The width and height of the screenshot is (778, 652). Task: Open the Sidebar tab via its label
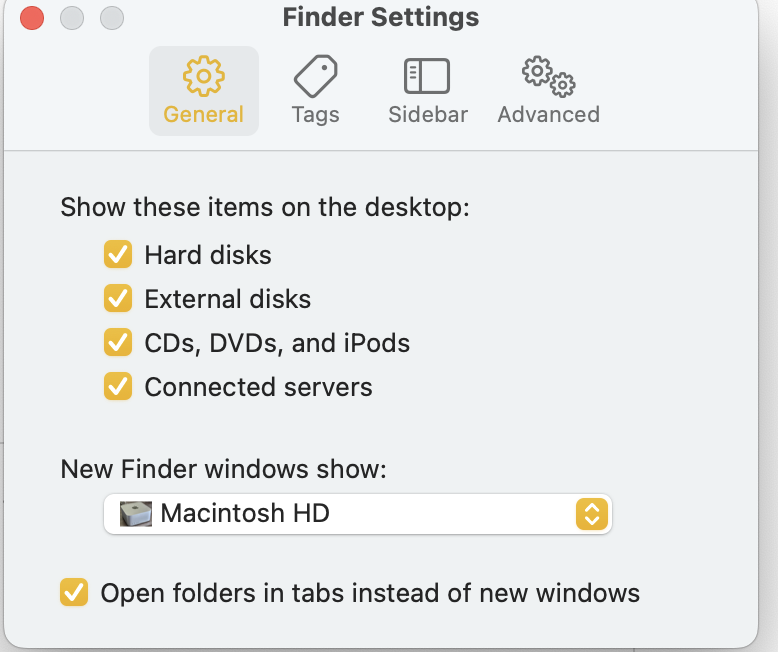click(428, 114)
